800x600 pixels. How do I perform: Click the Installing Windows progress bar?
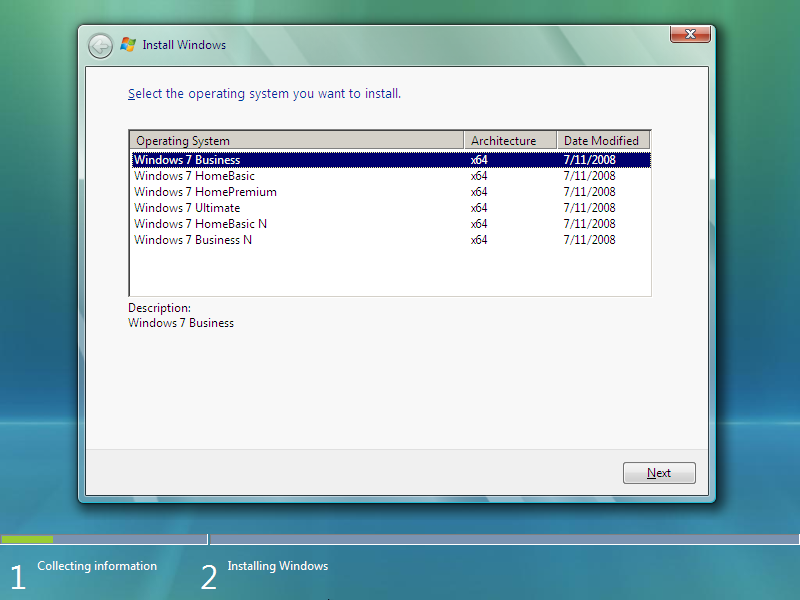505,539
